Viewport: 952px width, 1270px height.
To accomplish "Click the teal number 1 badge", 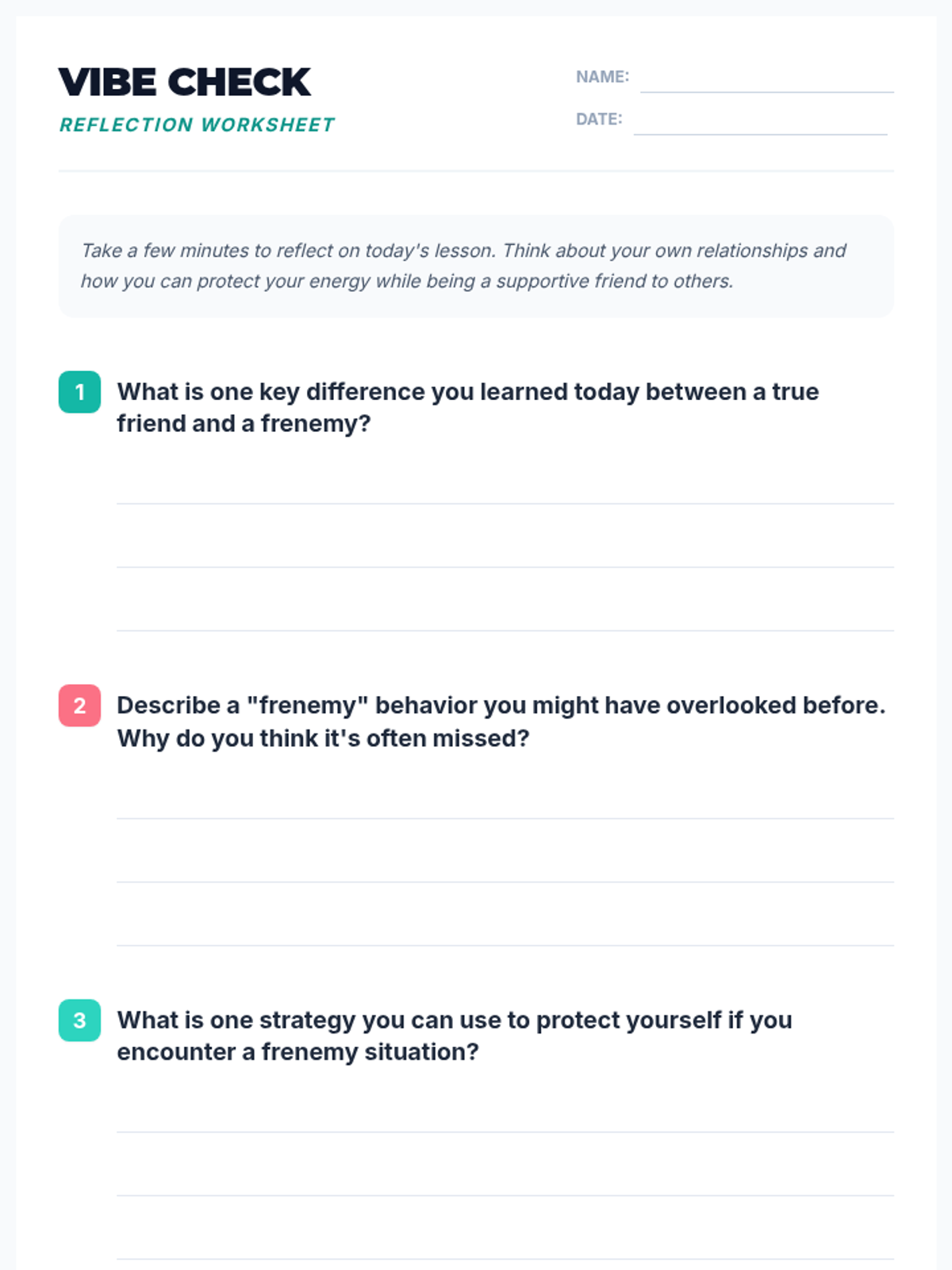I will tap(79, 392).
